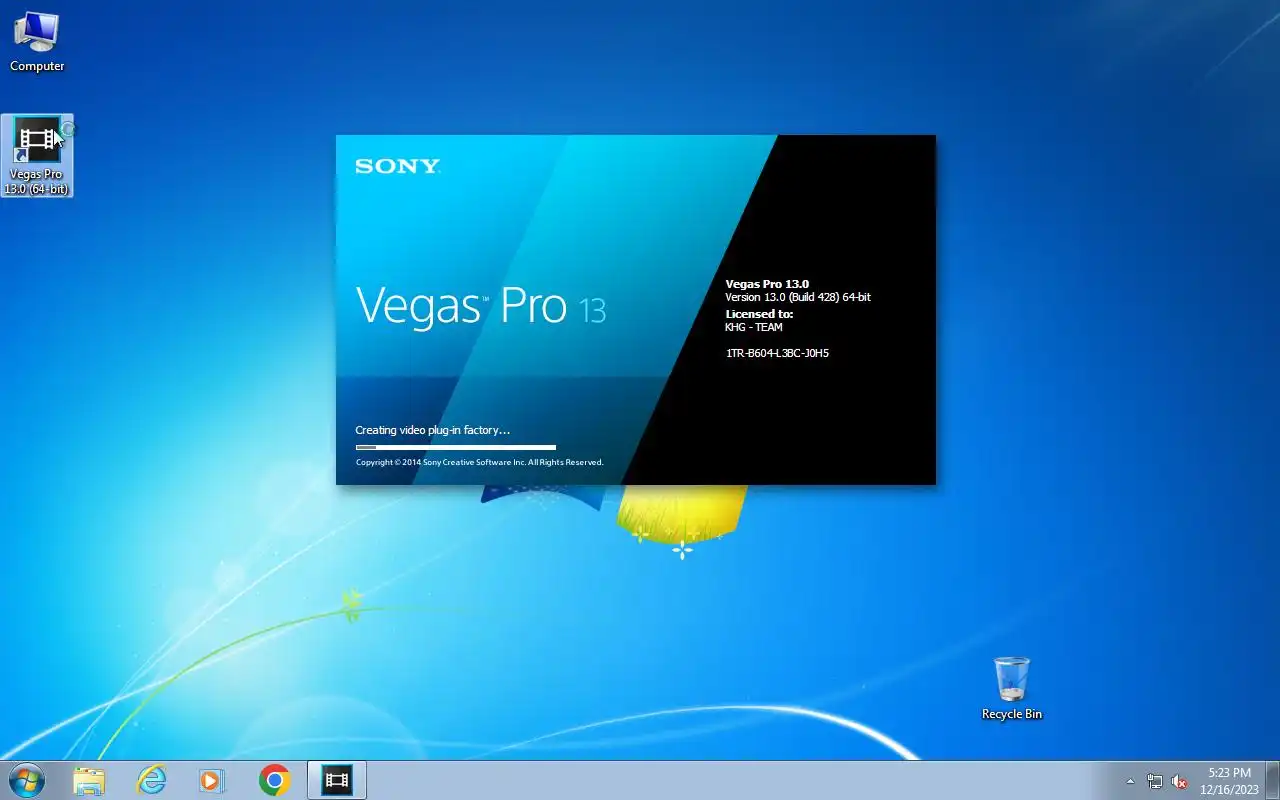Click the bold 'Vegas Pro 13.0' heading
The image size is (1280, 800).
(767, 284)
